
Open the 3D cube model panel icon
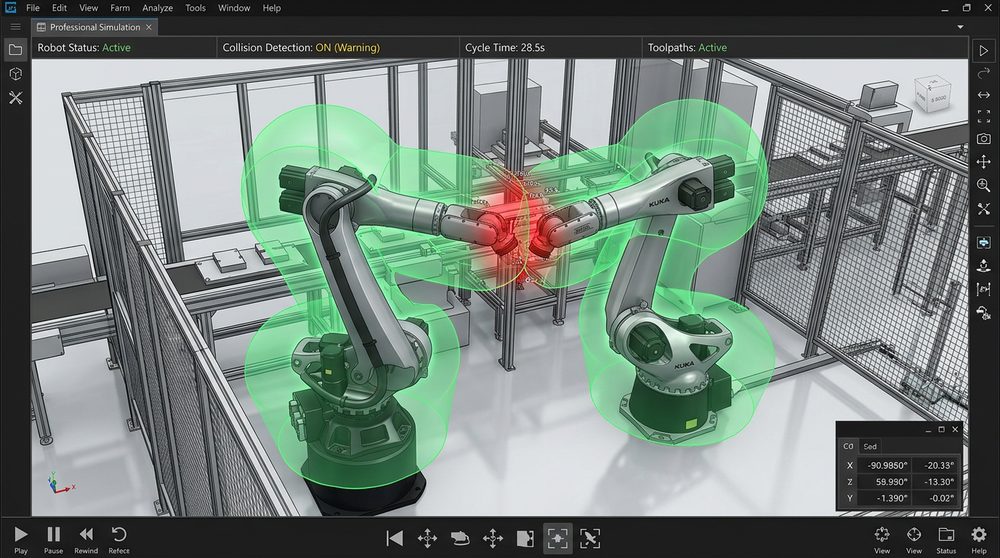(15, 74)
